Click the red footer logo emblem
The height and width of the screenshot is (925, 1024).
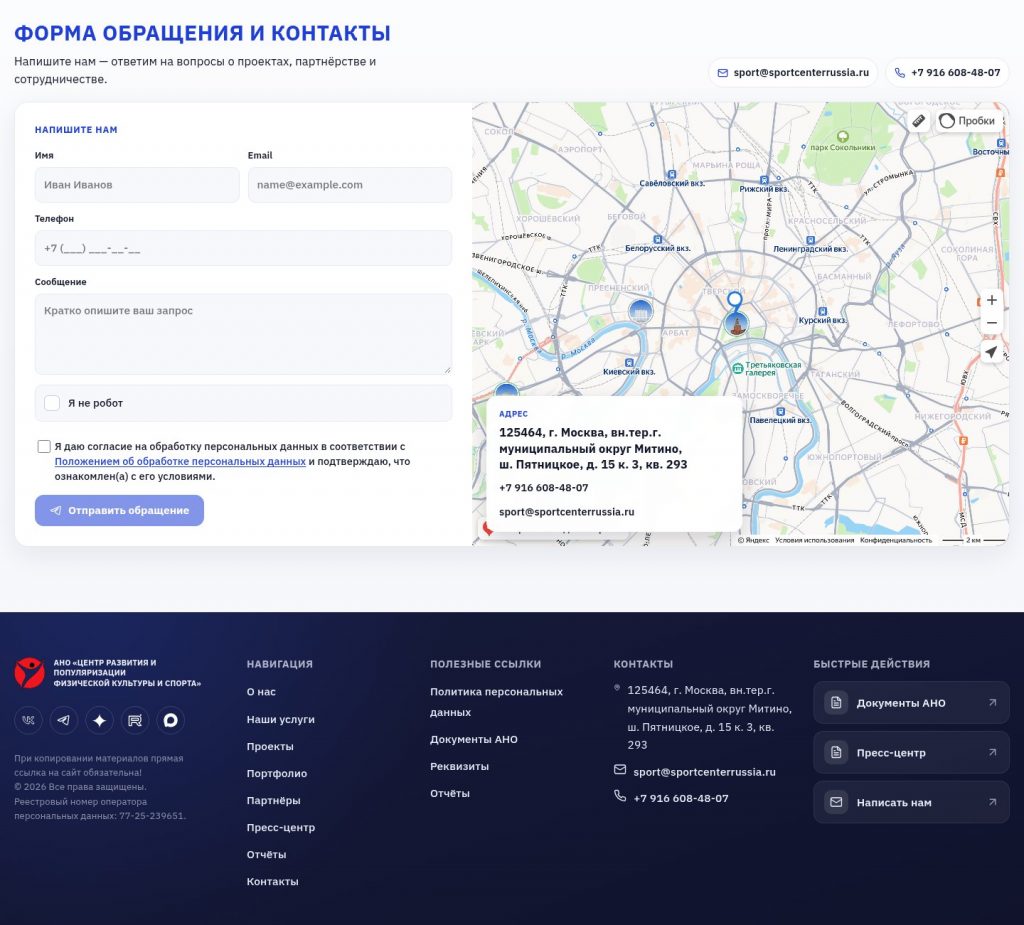(29, 673)
